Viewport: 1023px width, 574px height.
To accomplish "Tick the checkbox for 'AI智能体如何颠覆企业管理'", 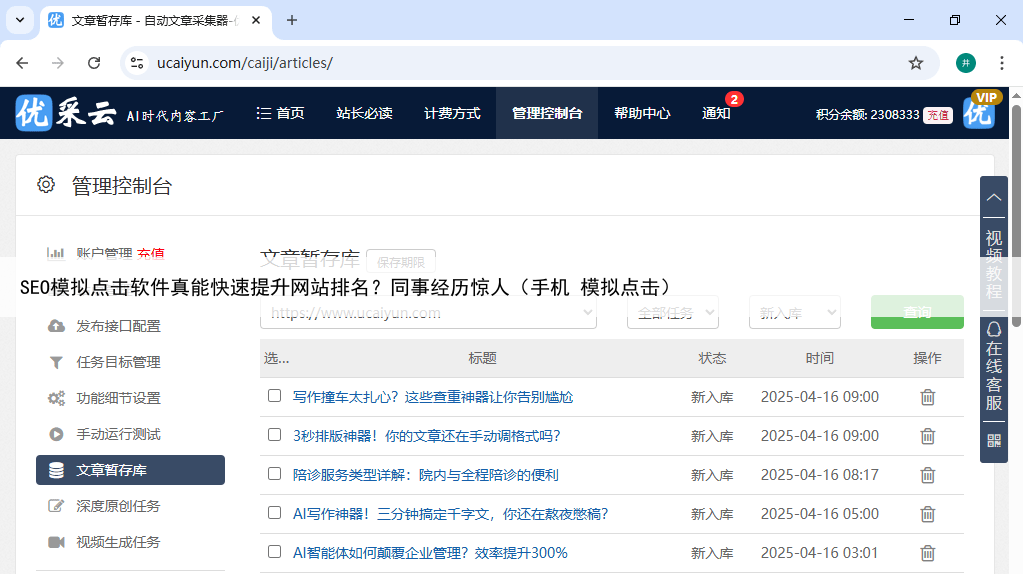I will [275, 552].
